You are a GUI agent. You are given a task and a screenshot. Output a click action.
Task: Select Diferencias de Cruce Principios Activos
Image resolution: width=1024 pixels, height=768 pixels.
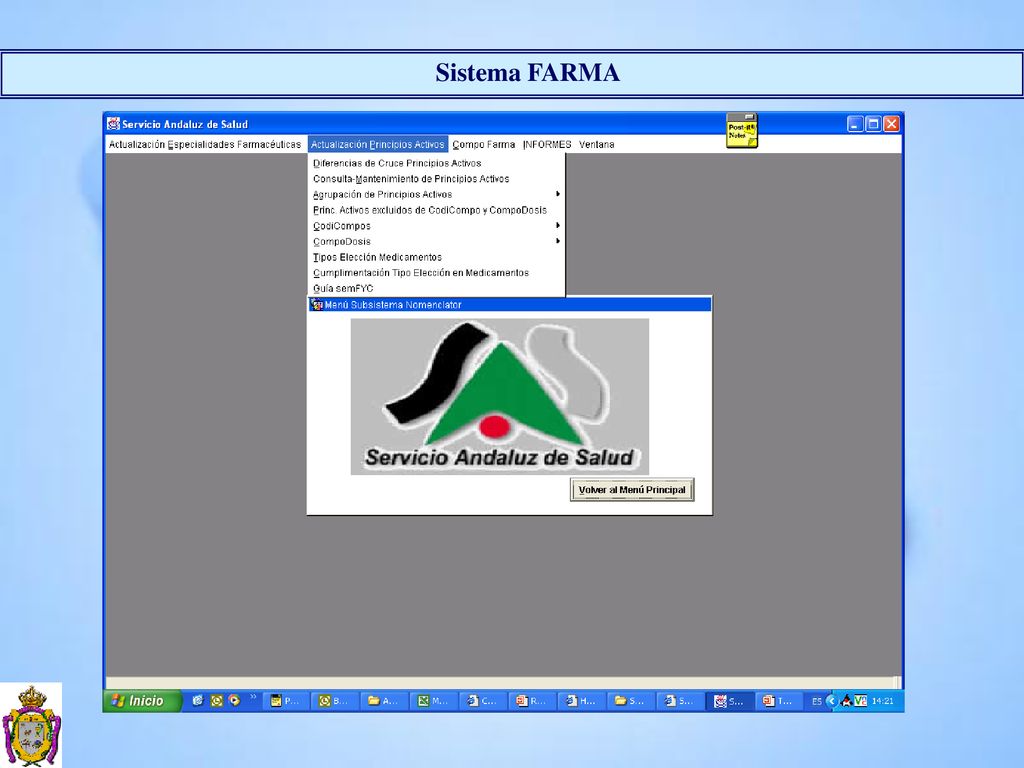click(436, 163)
